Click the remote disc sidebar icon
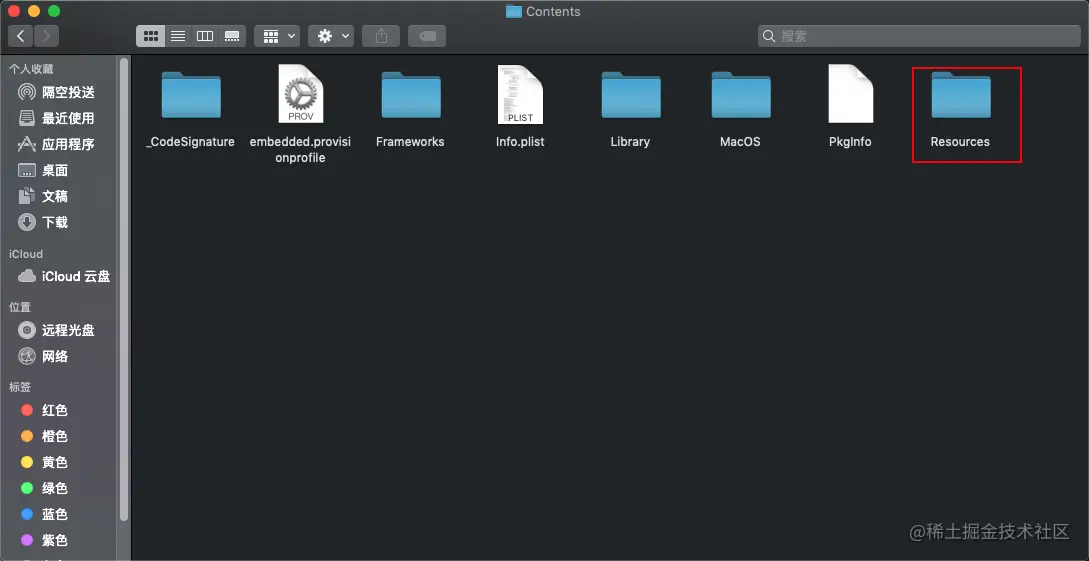1089x561 pixels. click(x=26, y=330)
